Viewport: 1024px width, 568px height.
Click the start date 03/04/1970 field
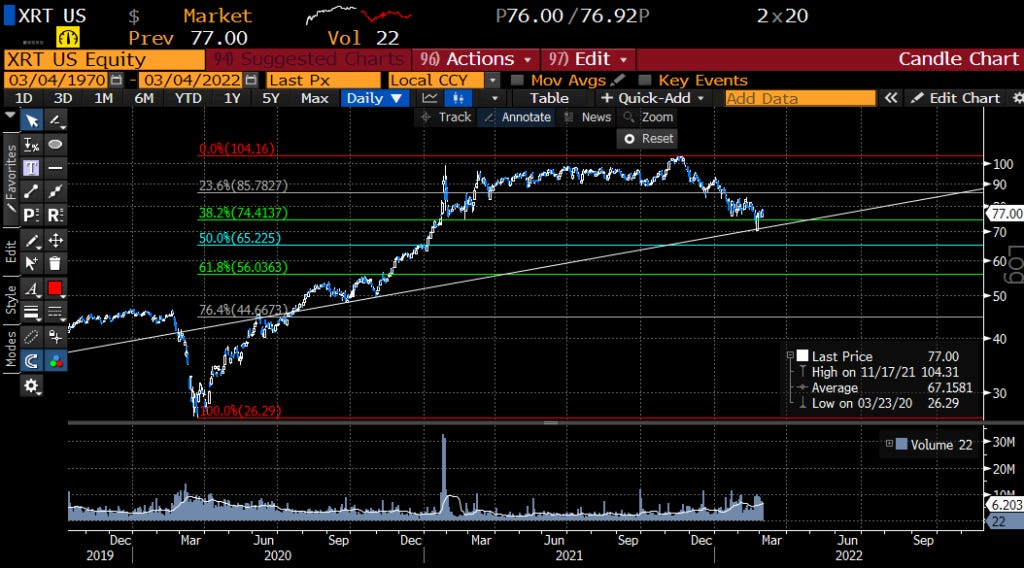coord(57,80)
